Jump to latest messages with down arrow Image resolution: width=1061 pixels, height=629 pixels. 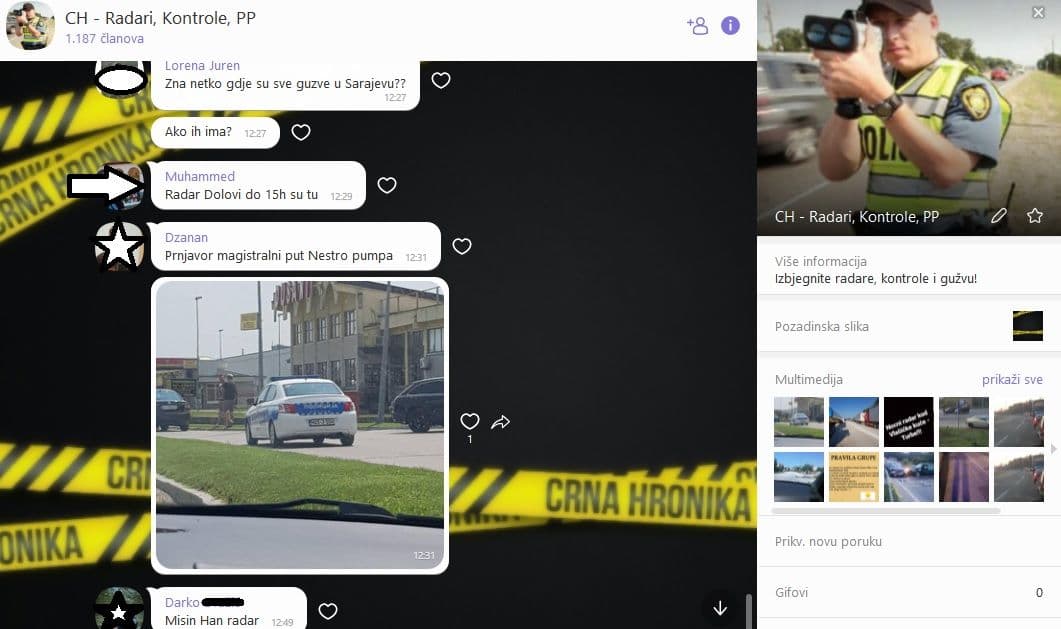(x=720, y=607)
